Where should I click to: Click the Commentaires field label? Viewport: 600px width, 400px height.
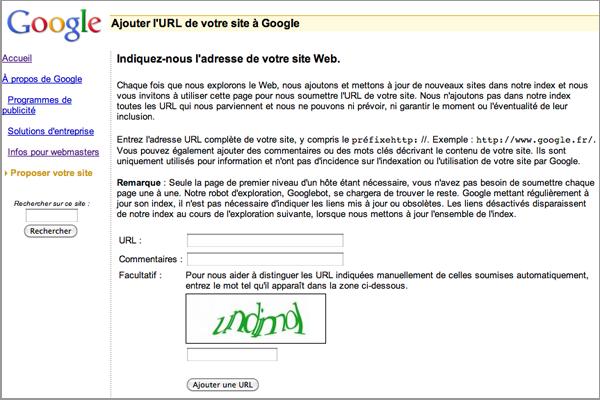coord(151,259)
